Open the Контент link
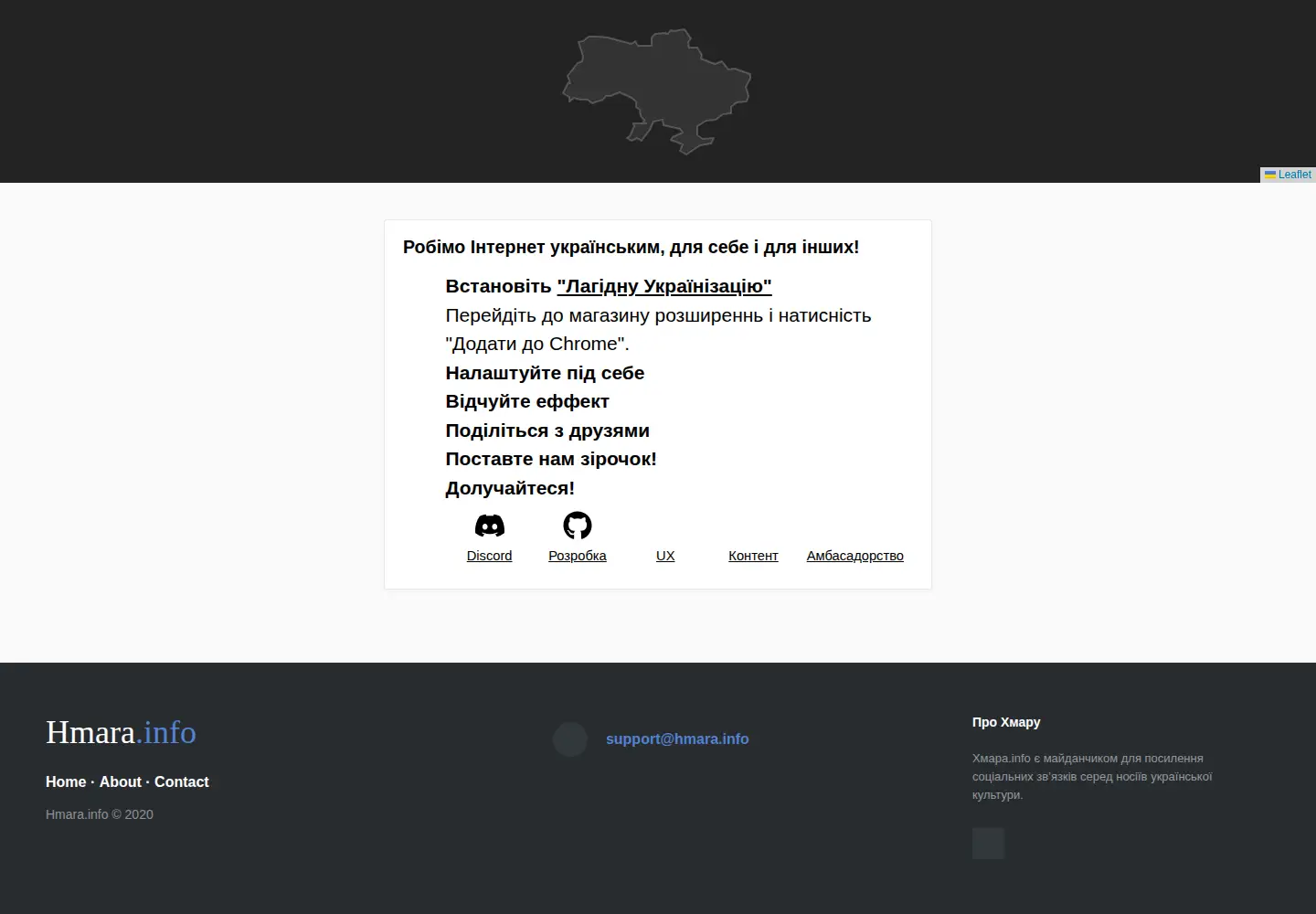The image size is (1316, 914). coord(753,556)
